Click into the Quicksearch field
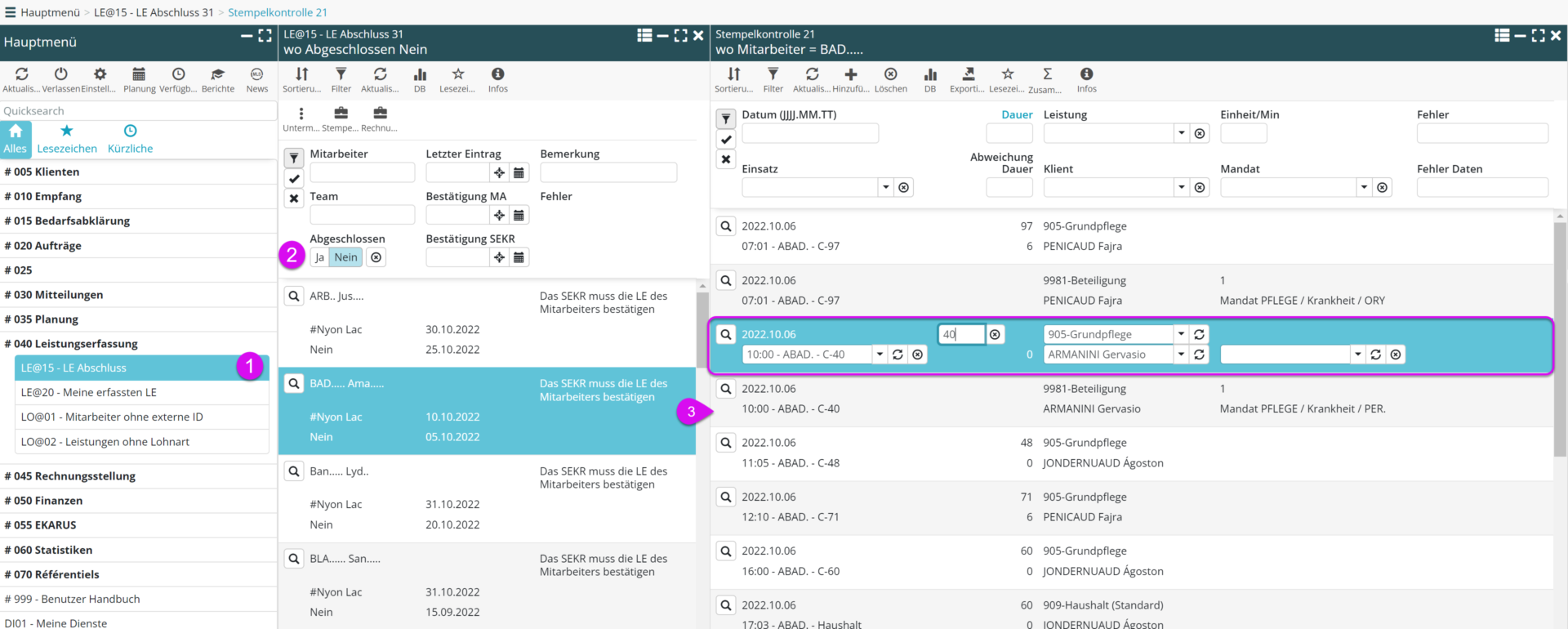This screenshot has height=629, width=1568. tap(137, 111)
